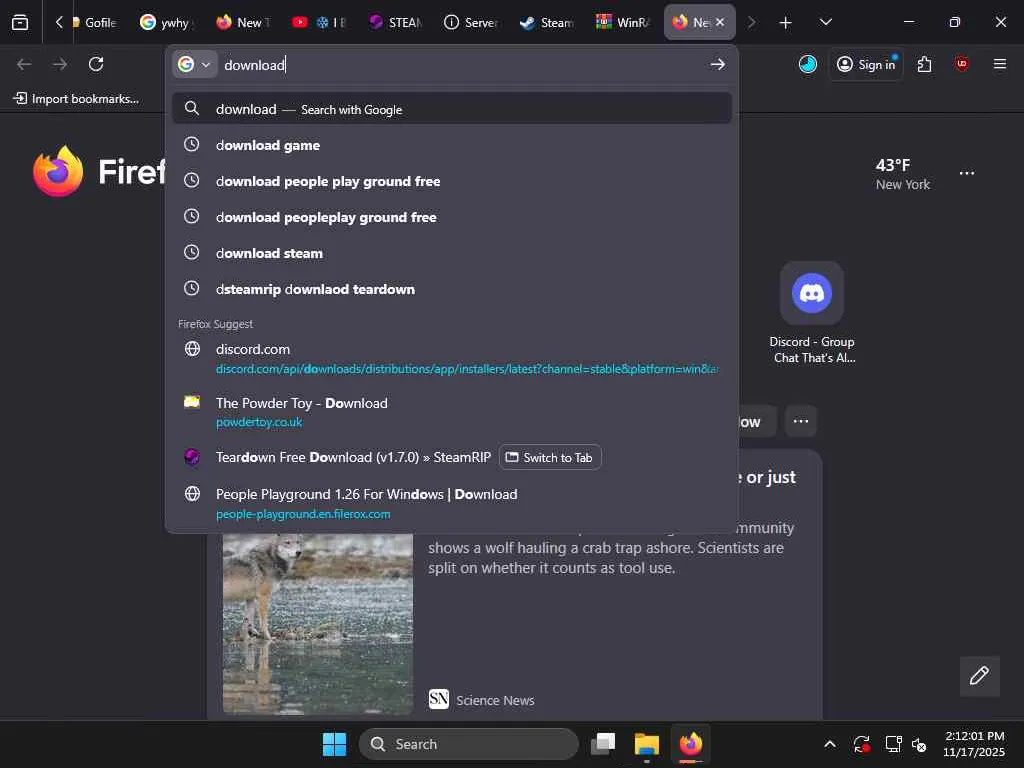Click the Windows taskbar Search box

tap(468, 744)
